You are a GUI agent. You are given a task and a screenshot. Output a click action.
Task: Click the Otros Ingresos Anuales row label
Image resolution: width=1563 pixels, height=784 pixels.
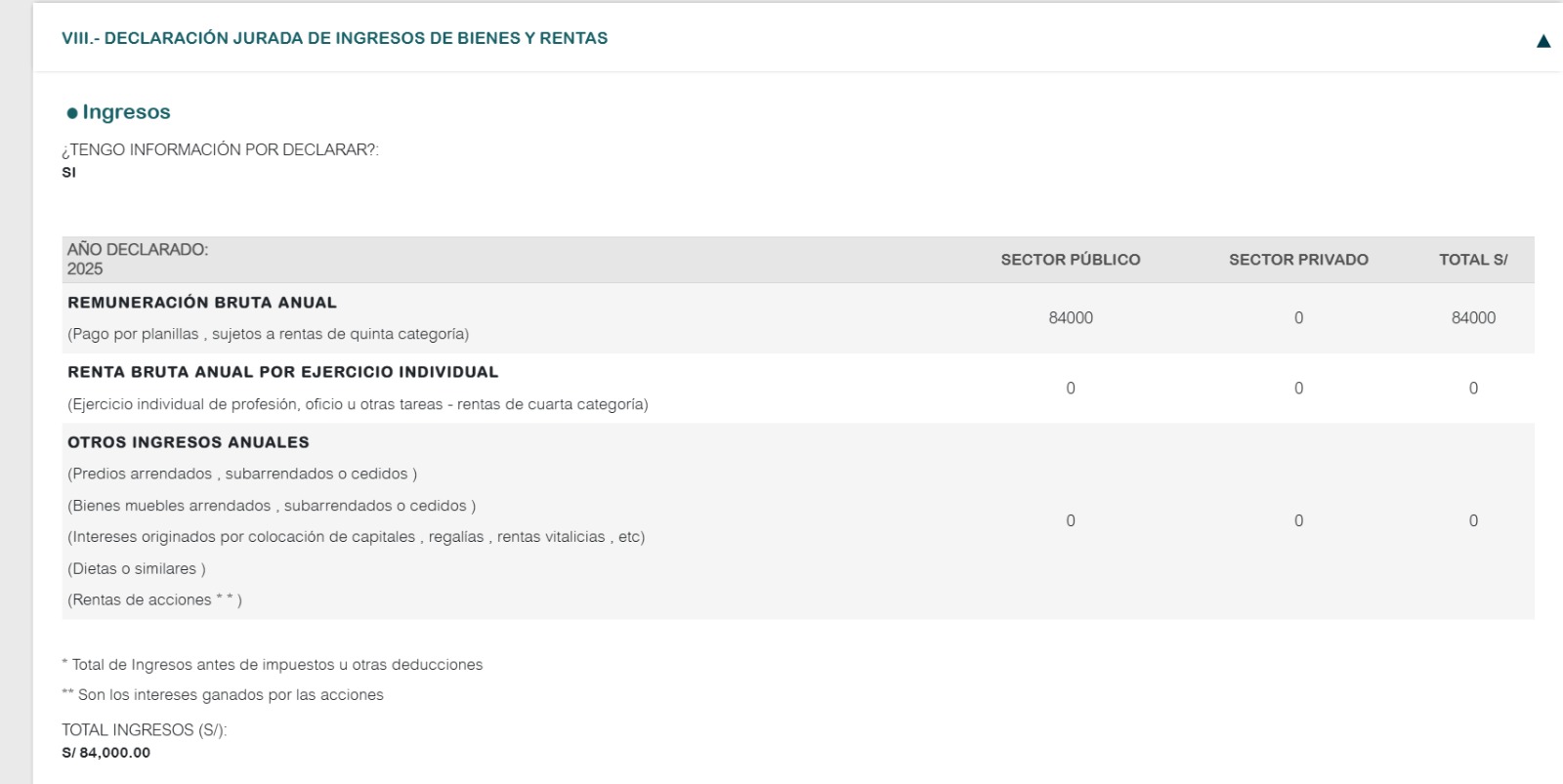coord(189,442)
